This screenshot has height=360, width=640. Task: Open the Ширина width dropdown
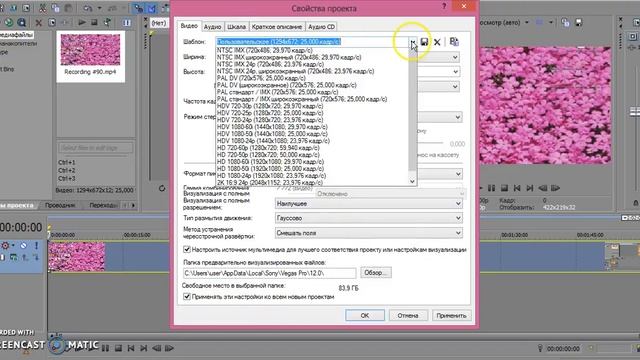click(455, 57)
